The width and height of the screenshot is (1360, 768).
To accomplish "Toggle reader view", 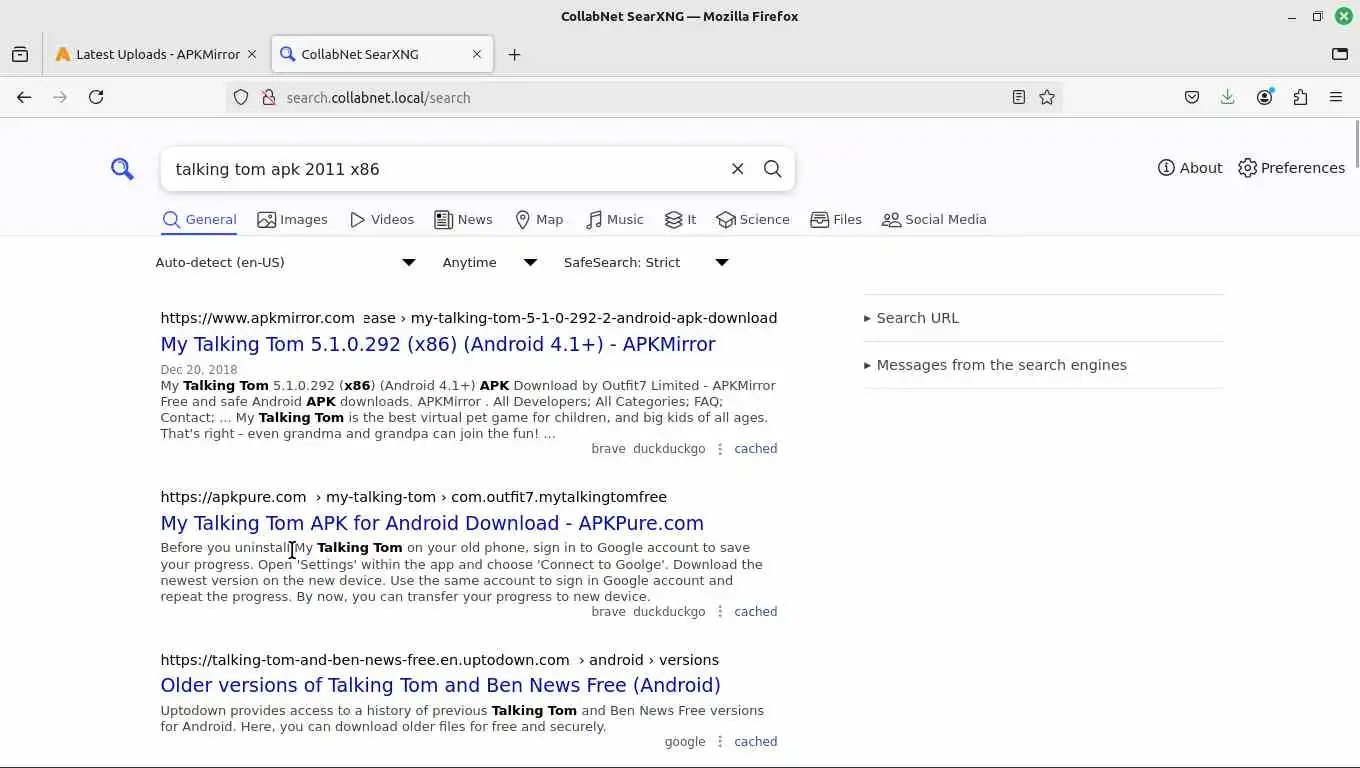I will (x=1019, y=97).
